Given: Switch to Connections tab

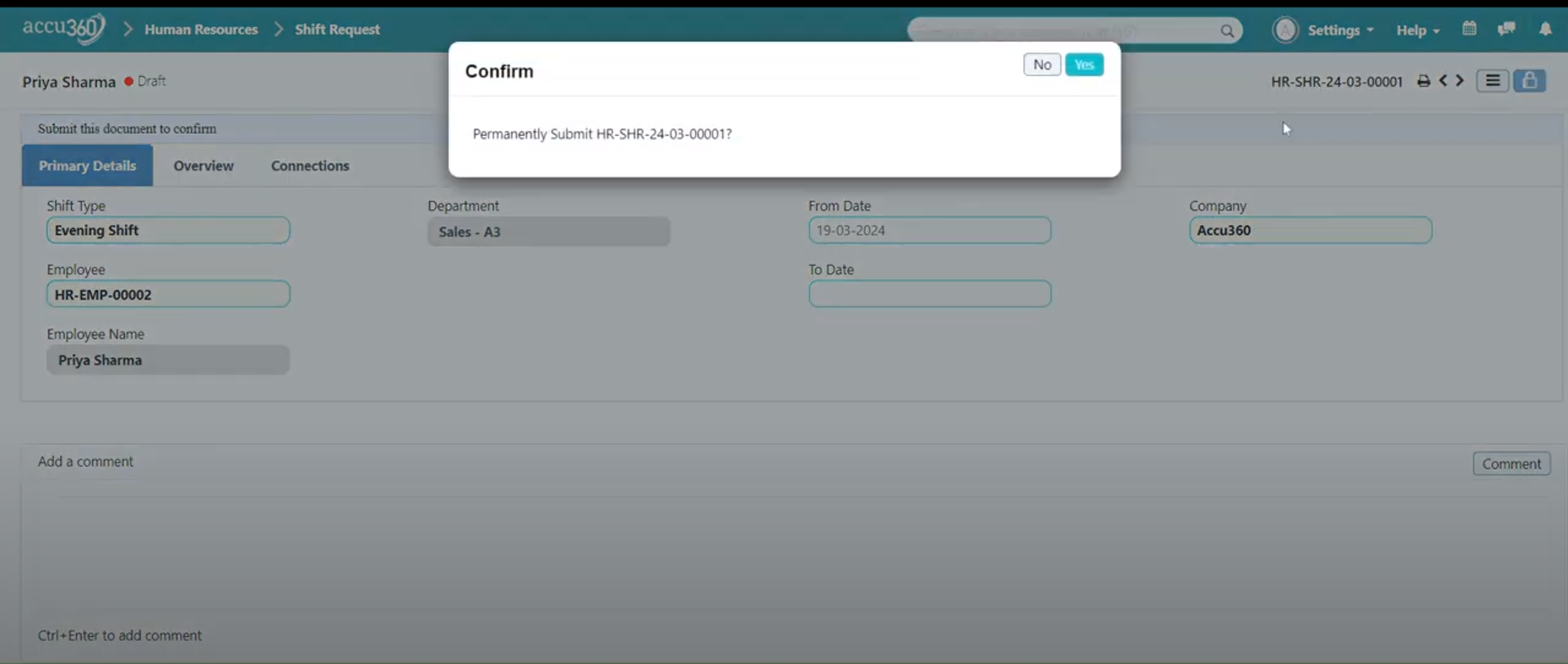Looking at the screenshot, I should pyautogui.click(x=310, y=166).
